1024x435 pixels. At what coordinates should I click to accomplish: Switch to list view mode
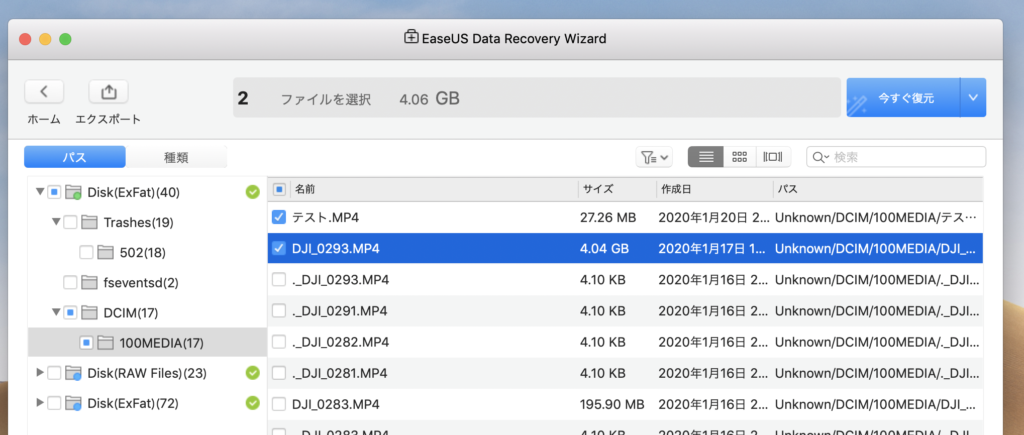pyautogui.click(x=705, y=157)
